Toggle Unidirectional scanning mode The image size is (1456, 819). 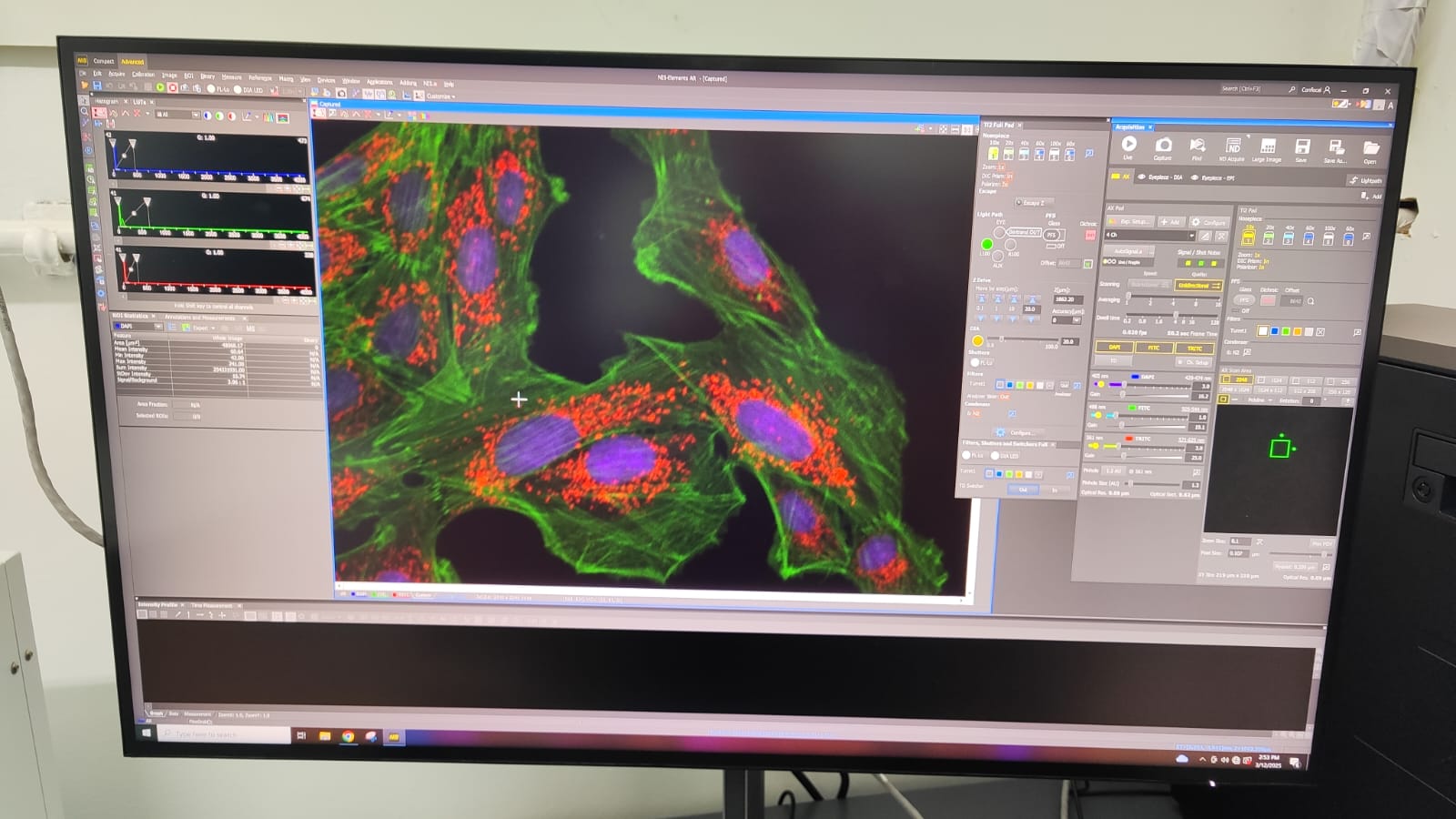point(1198,285)
